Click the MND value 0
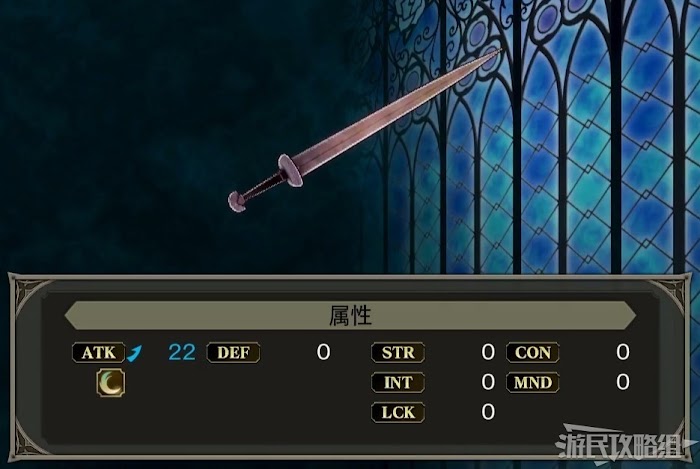The image size is (700, 469). click(x=623, y=382)
